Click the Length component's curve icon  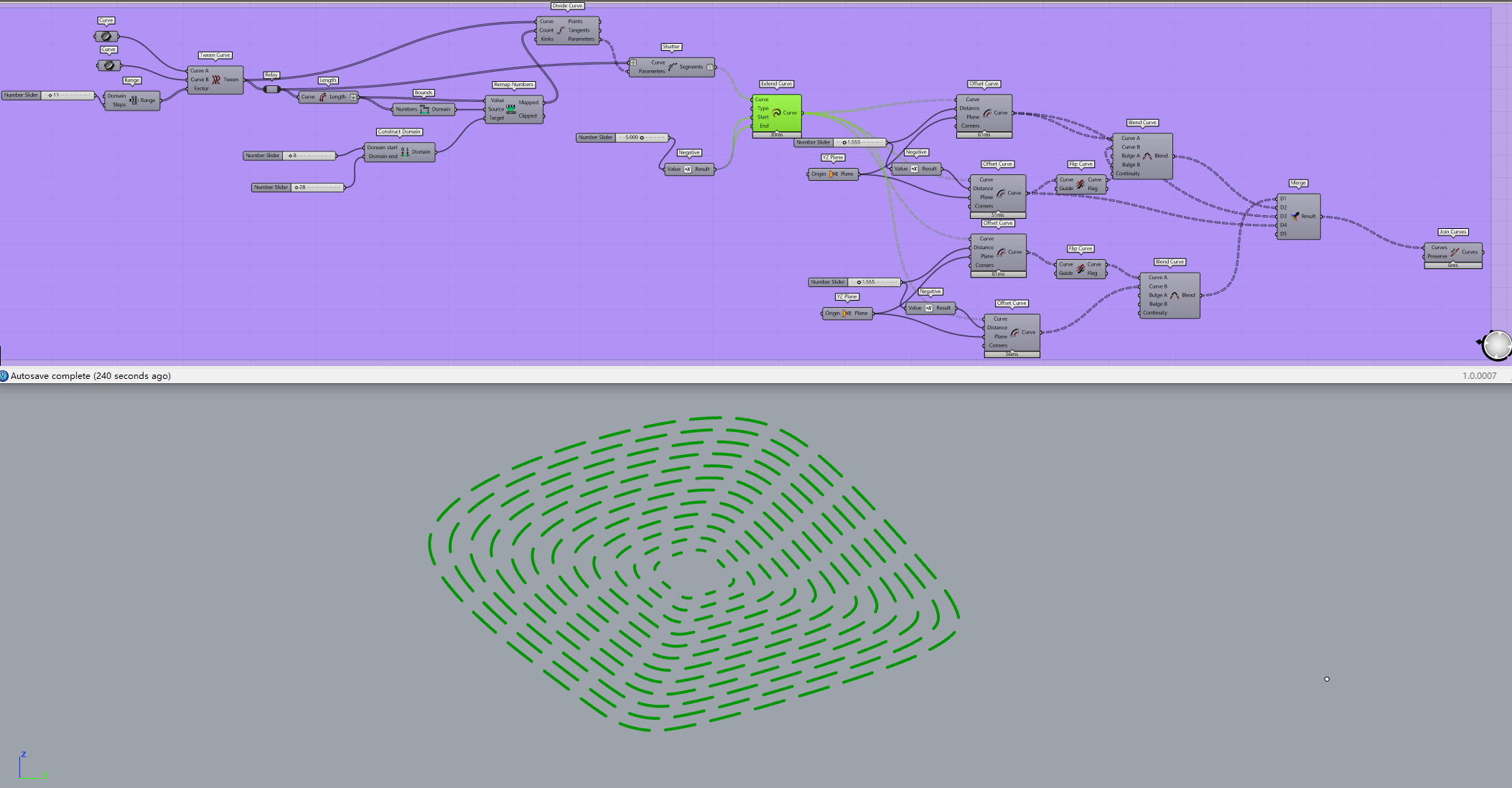click(323, 97)
